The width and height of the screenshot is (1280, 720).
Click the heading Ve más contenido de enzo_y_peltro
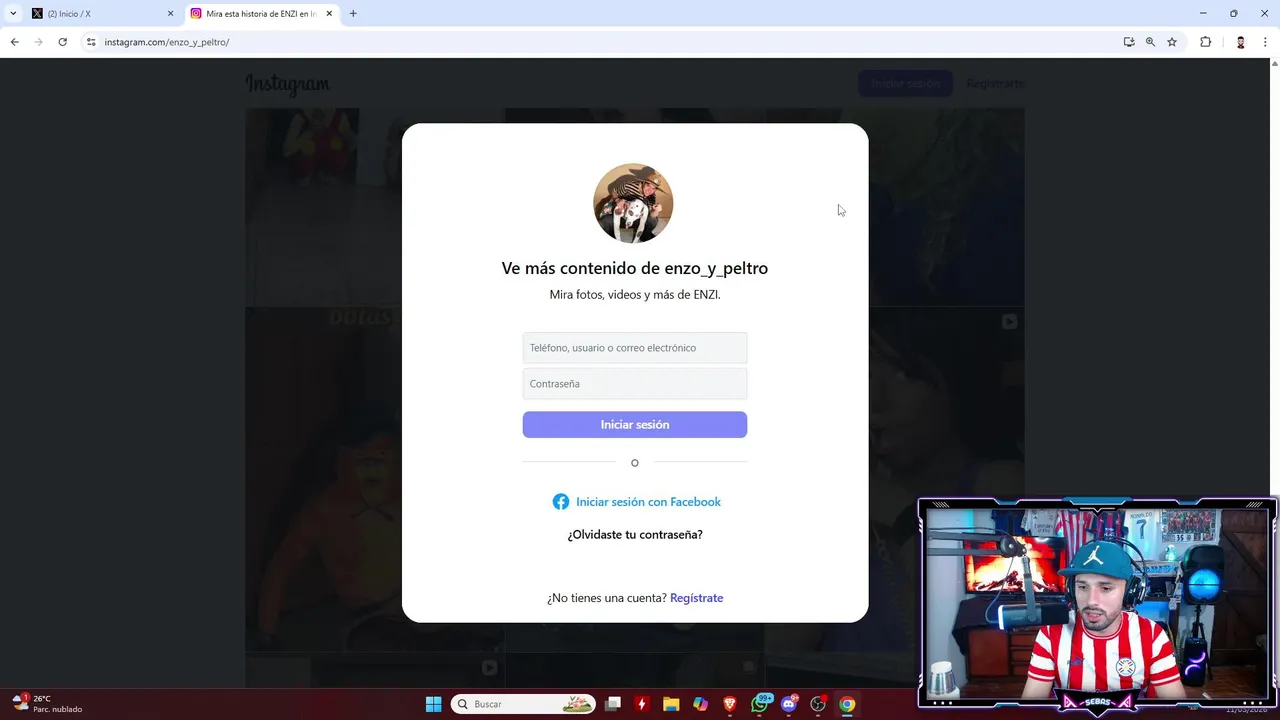(635, 268)
